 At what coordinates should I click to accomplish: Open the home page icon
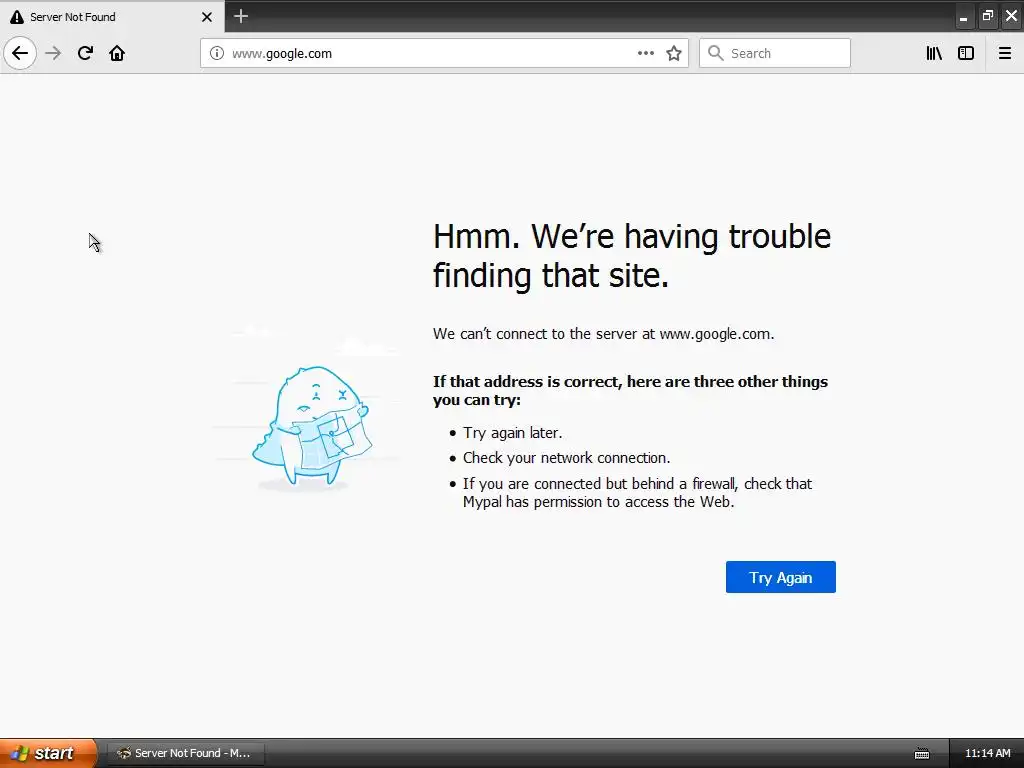point(117,53)
